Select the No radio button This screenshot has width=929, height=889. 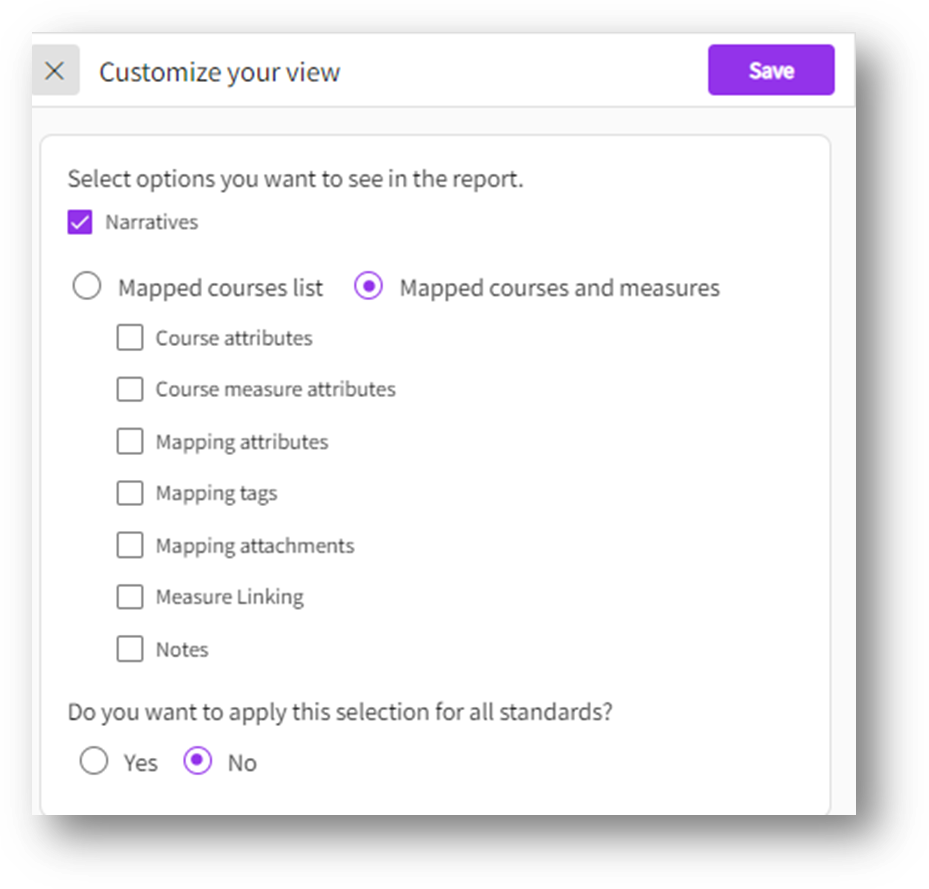(198, 762)
